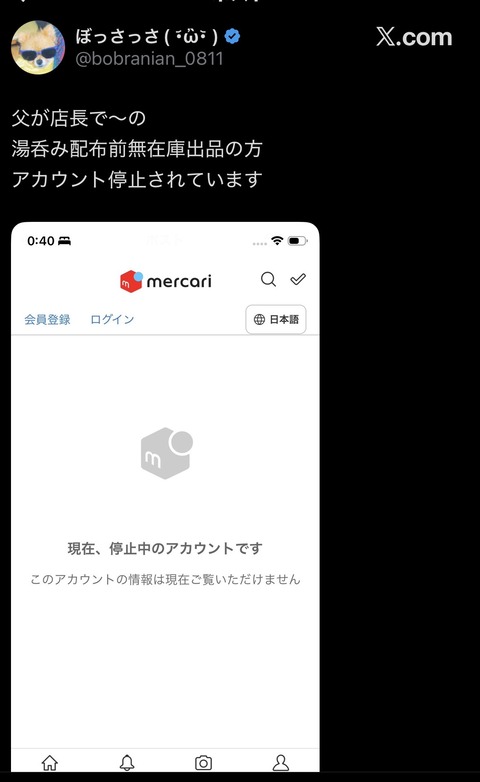Image resolution: width=480 pixels, height=782 pixels.
Task: Go to Home via house icon
Action: 49,763
